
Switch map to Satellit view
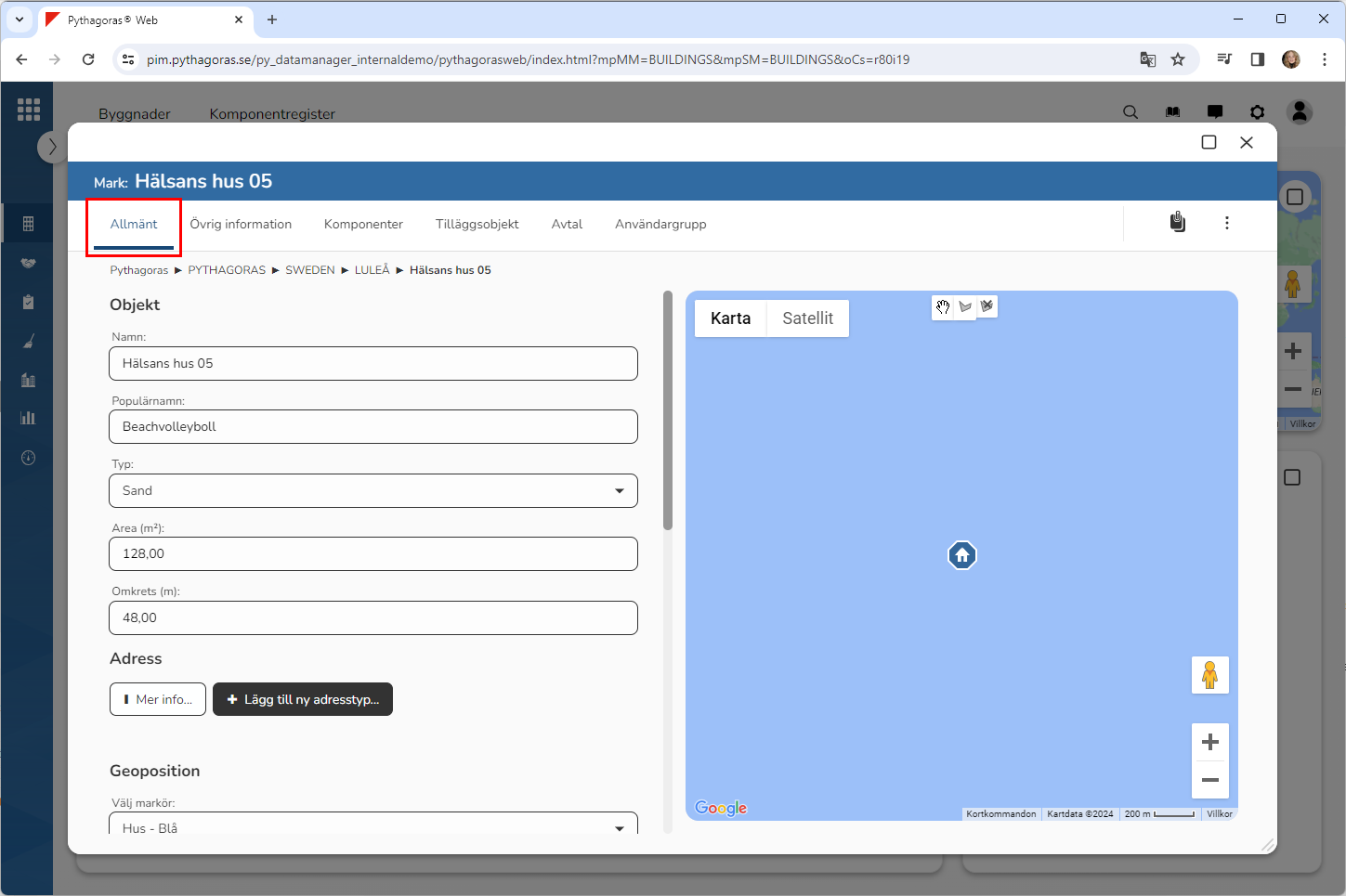(x=807, y=318)
